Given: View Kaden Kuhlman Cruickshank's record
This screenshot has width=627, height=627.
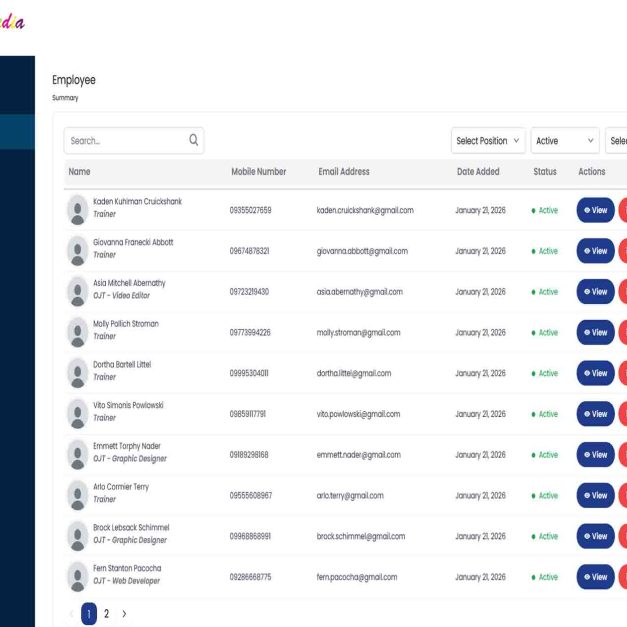Looking at the screenshot, I should click(x=595, y=210).
